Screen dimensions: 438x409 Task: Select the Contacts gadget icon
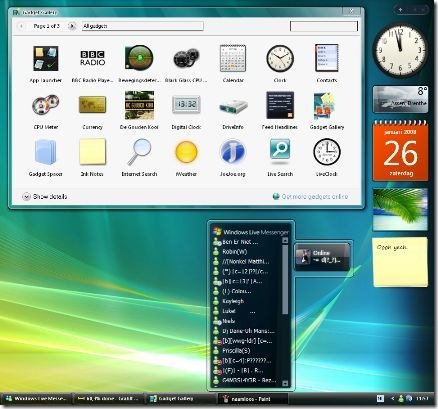tap(327, 58)
